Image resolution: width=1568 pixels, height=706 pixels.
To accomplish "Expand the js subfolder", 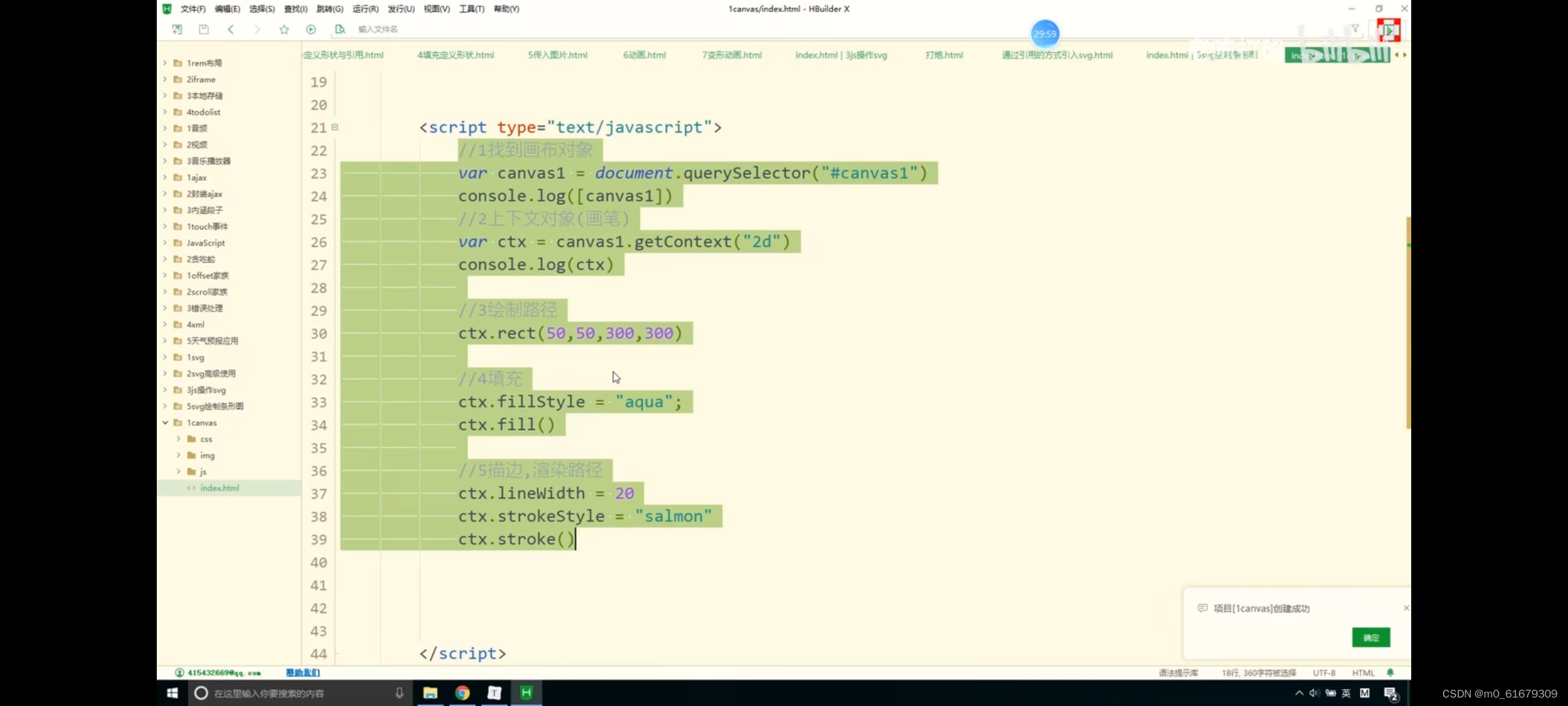I will (178, 472).
